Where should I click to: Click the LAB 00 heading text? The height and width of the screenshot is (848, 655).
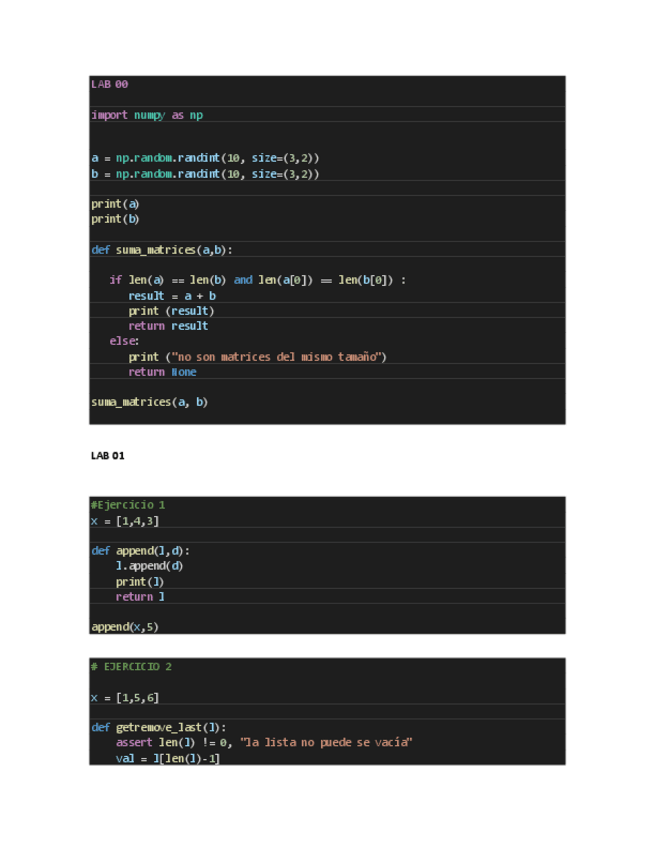(x=109, y=84)
